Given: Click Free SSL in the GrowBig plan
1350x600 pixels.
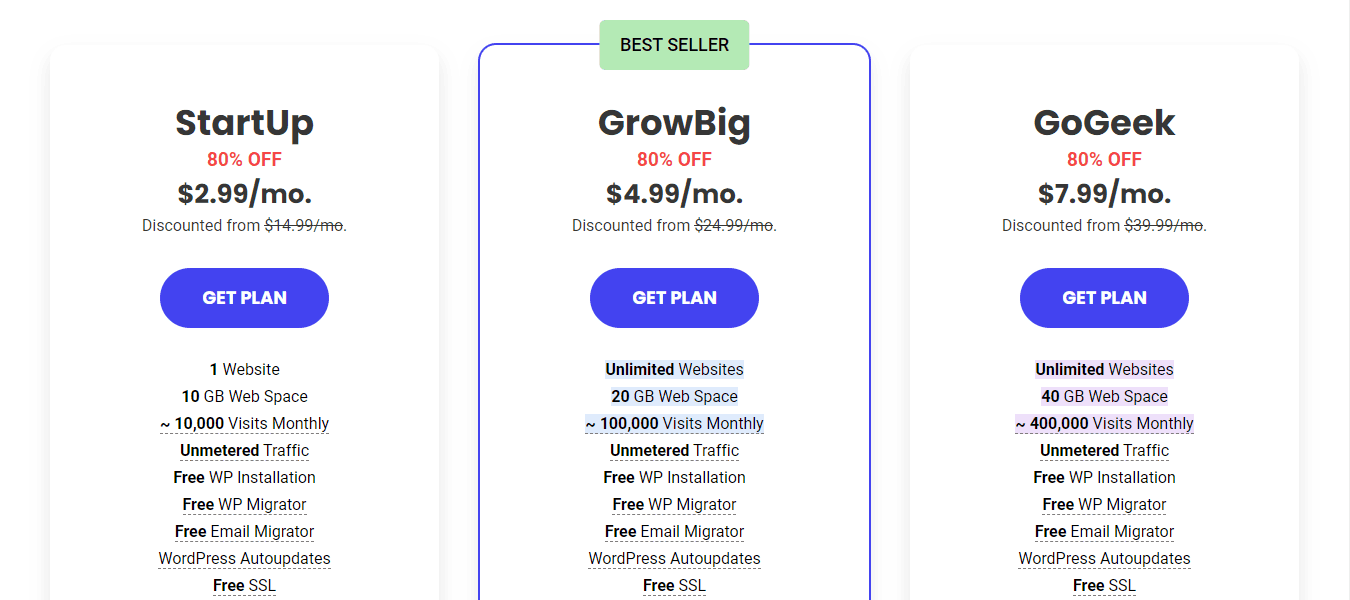Looking at the screenshot, I should (x=674, y=586).
